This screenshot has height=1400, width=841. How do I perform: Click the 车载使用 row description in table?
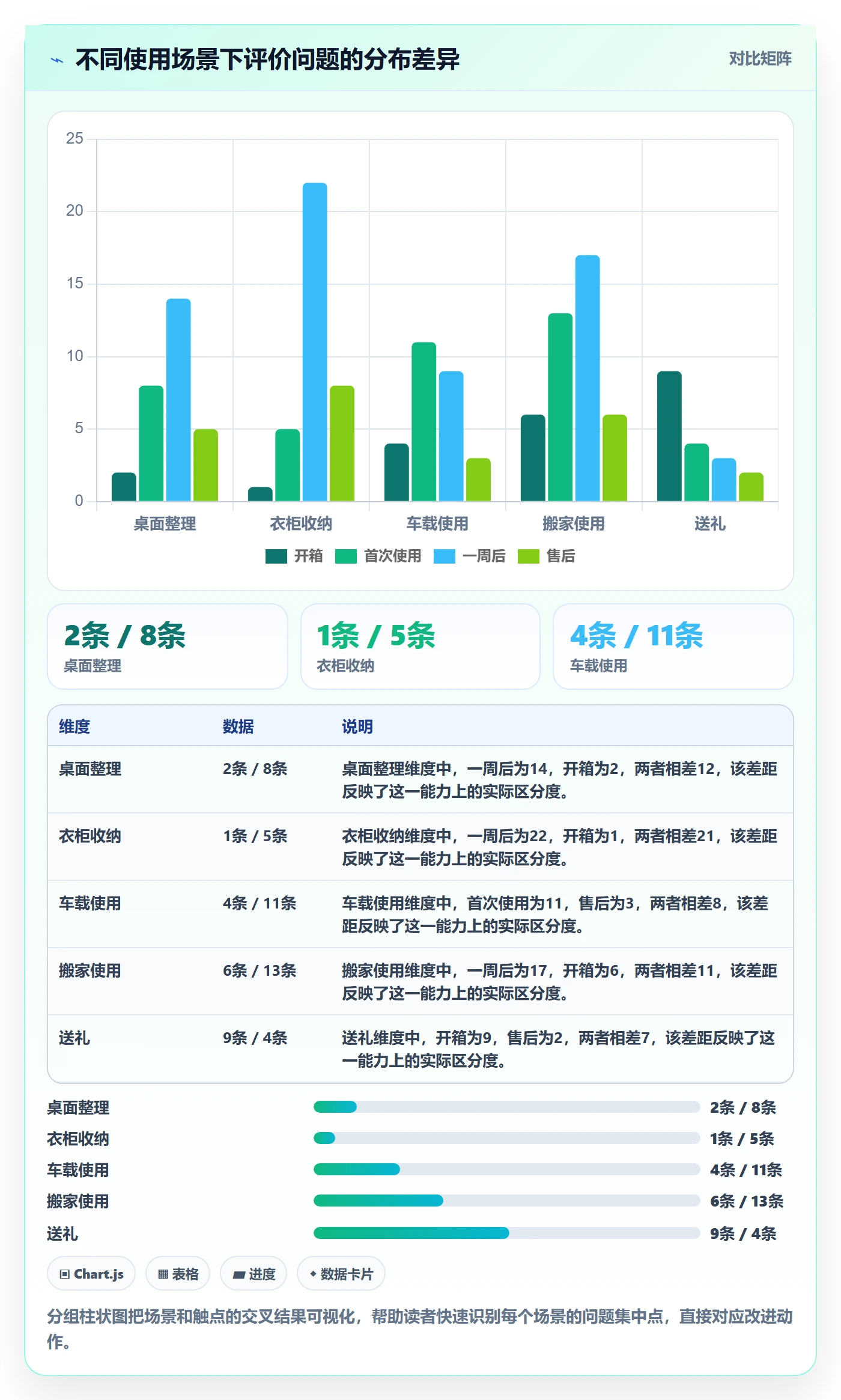pyautogui.click(x=556, y=915)
